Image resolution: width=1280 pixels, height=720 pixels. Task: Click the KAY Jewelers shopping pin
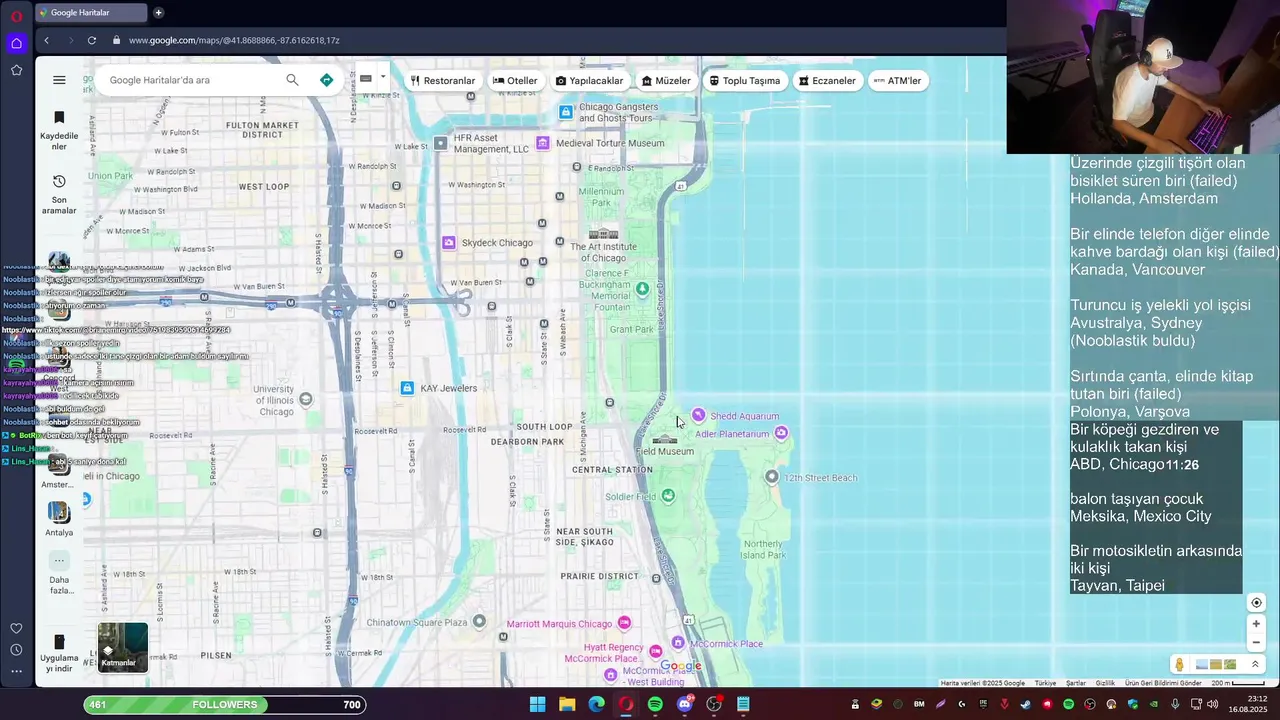(407, 388)
